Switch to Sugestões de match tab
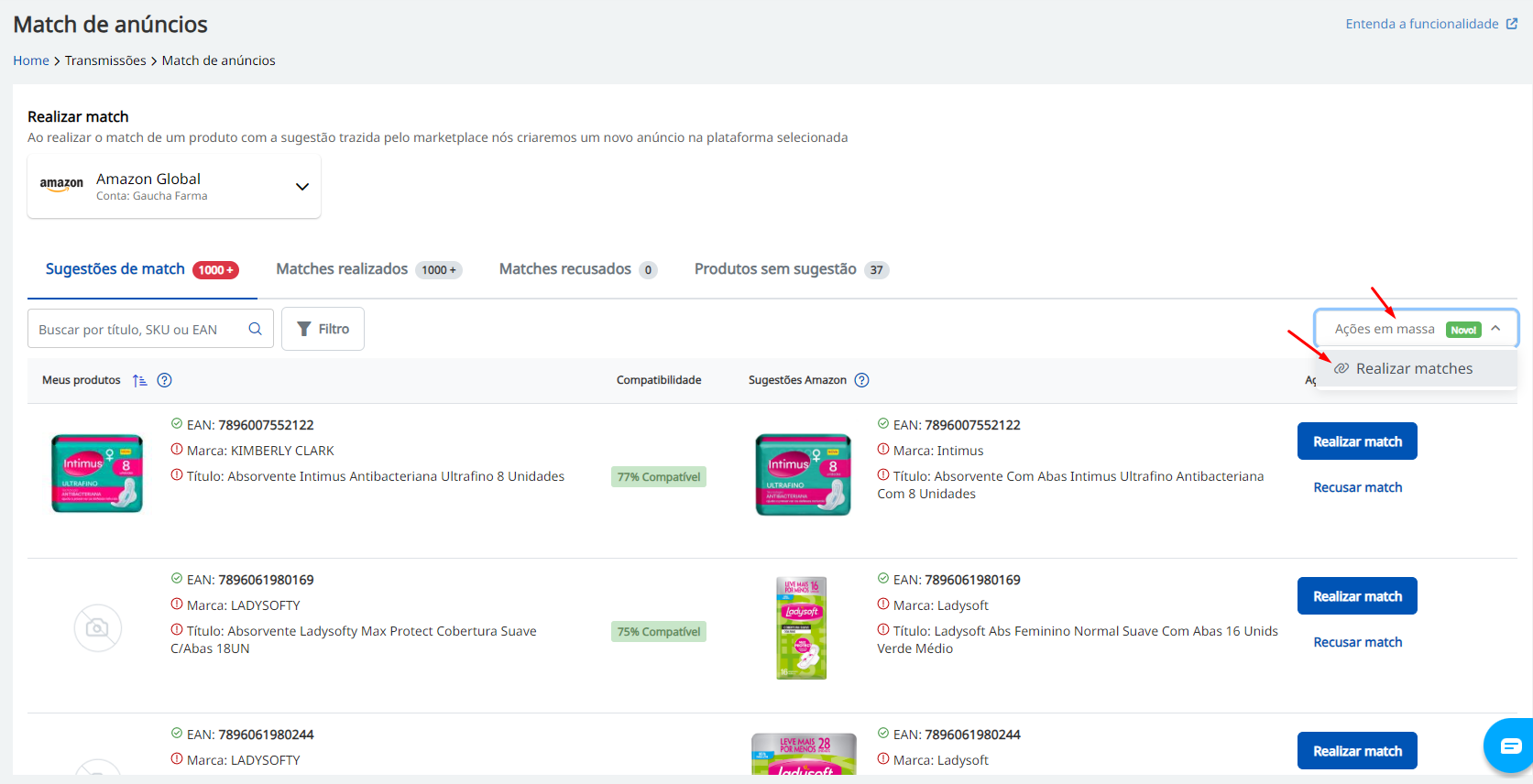1533x784 pixels. (x=142, y=269)
